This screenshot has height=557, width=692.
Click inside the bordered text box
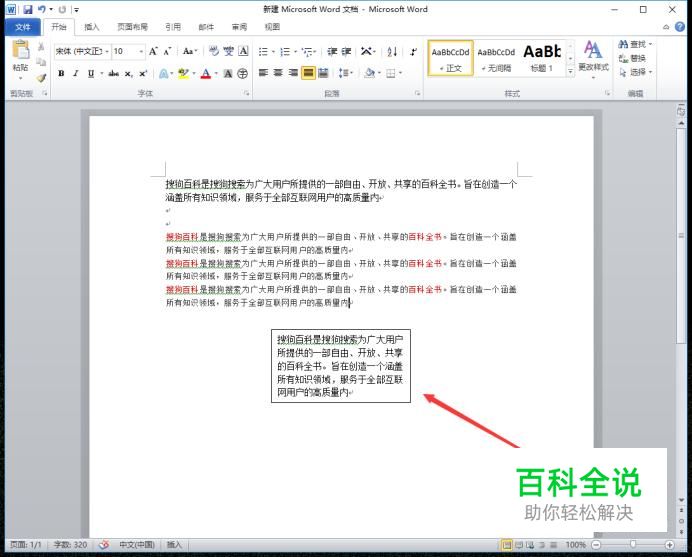point(341,366)
